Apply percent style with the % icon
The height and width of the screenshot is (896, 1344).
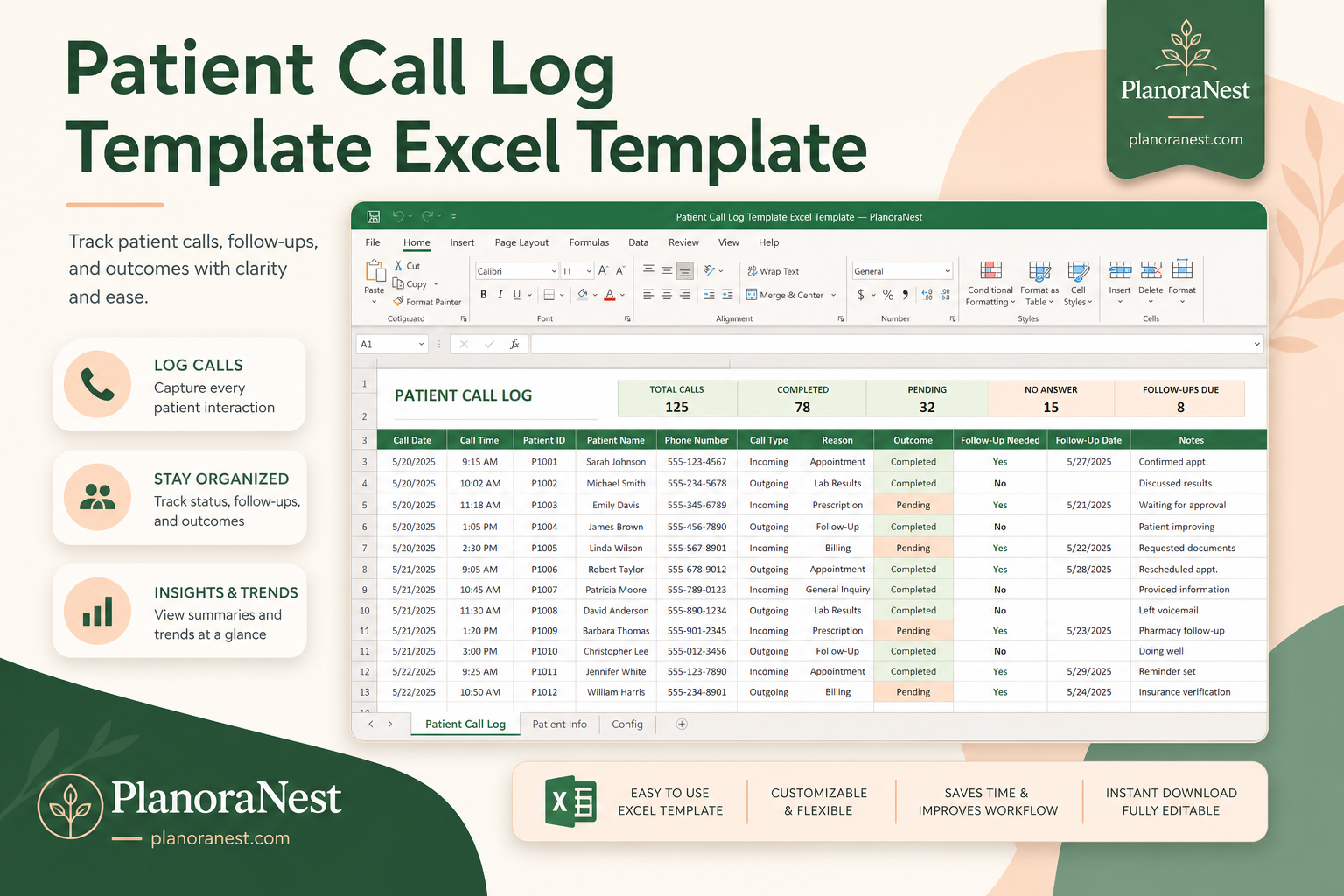tap(888, 295)
